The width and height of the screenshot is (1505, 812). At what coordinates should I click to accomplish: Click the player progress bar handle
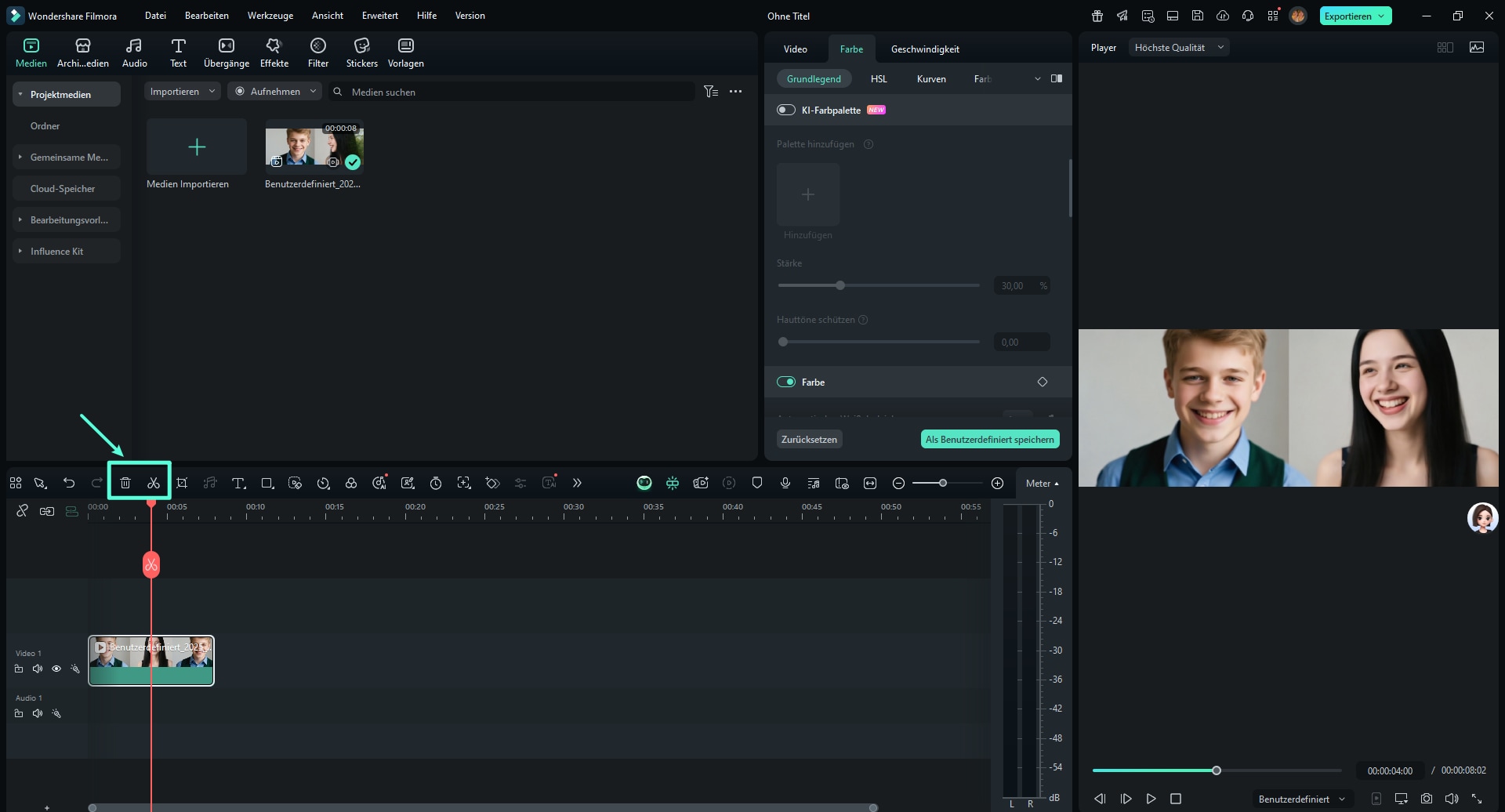(x=1217, y=770)
